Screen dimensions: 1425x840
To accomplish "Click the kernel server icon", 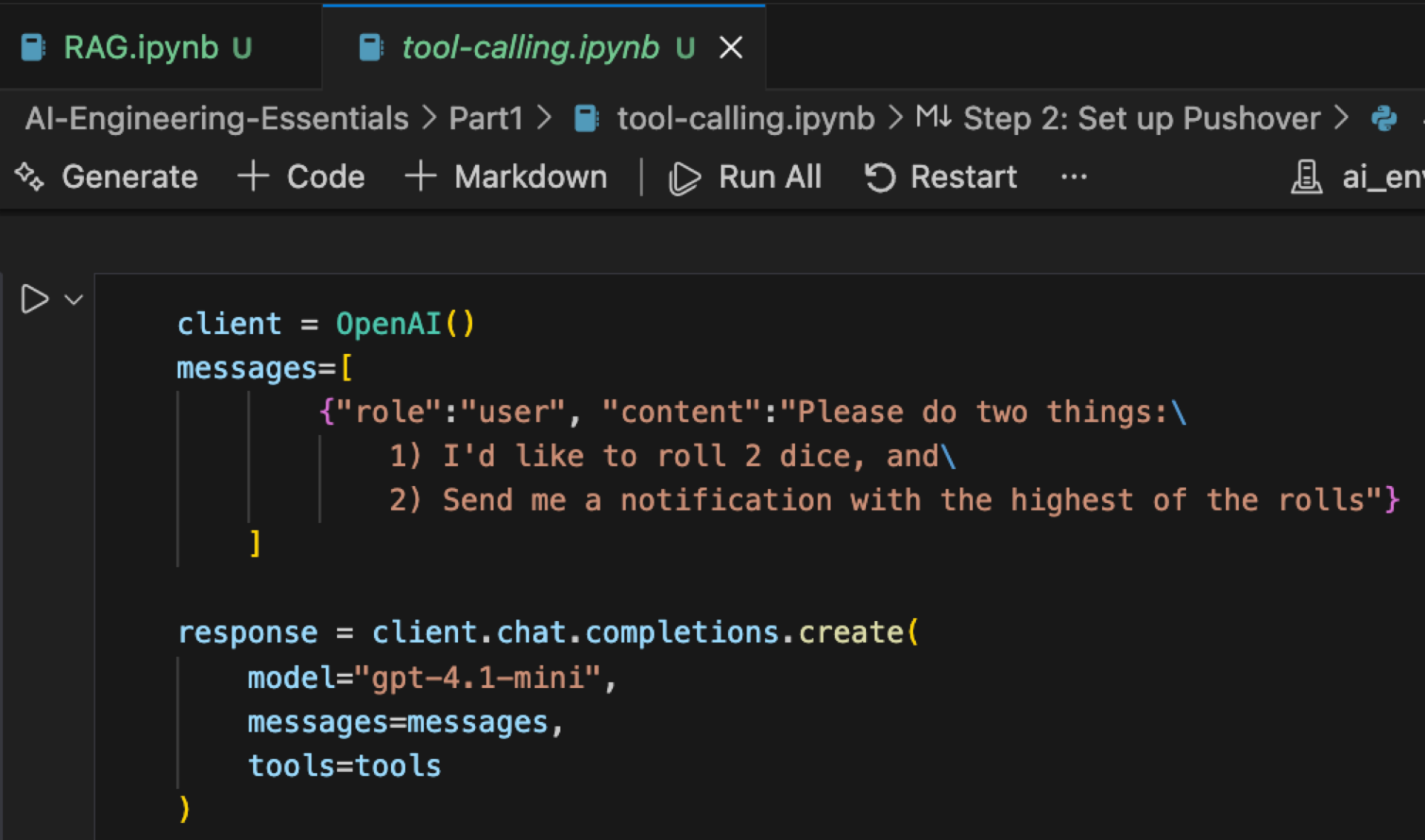I will [1307, 177].
